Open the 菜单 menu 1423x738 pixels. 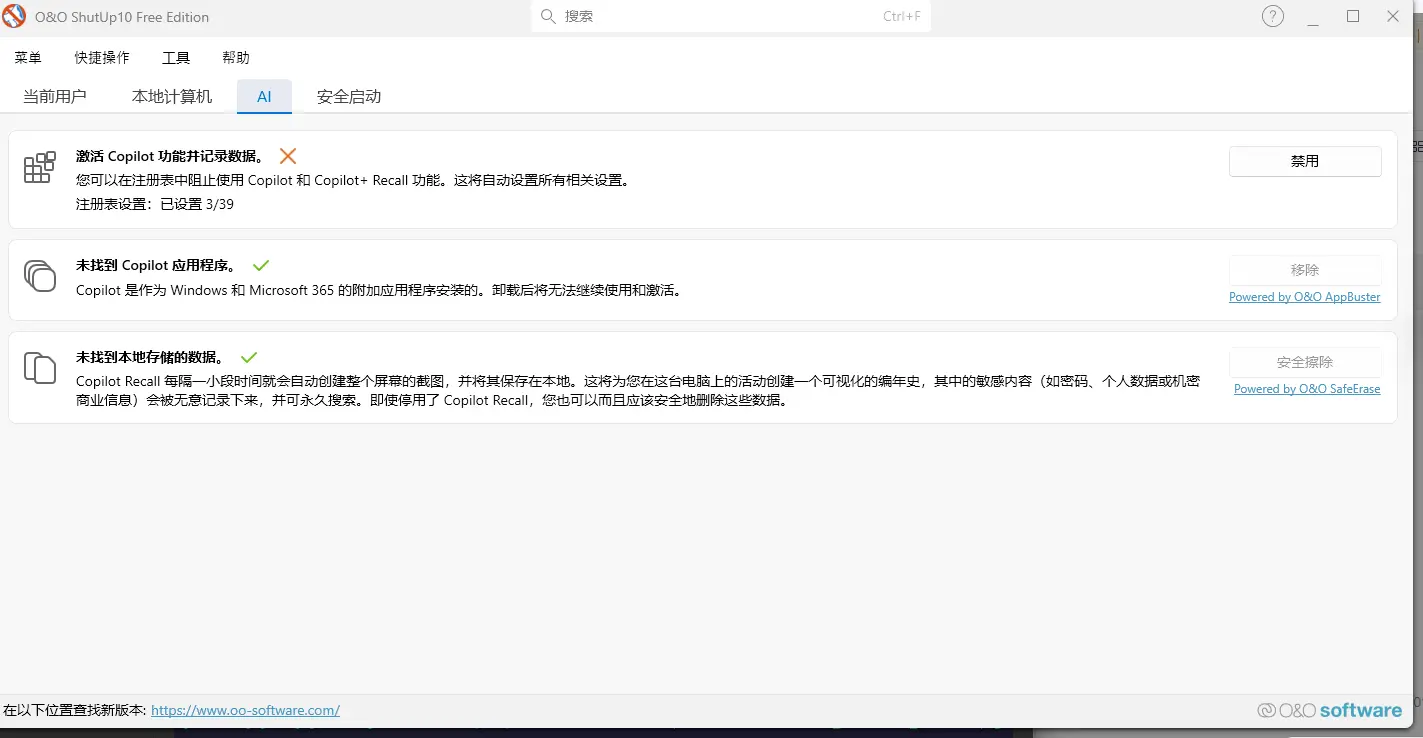[x=28, y=58]
